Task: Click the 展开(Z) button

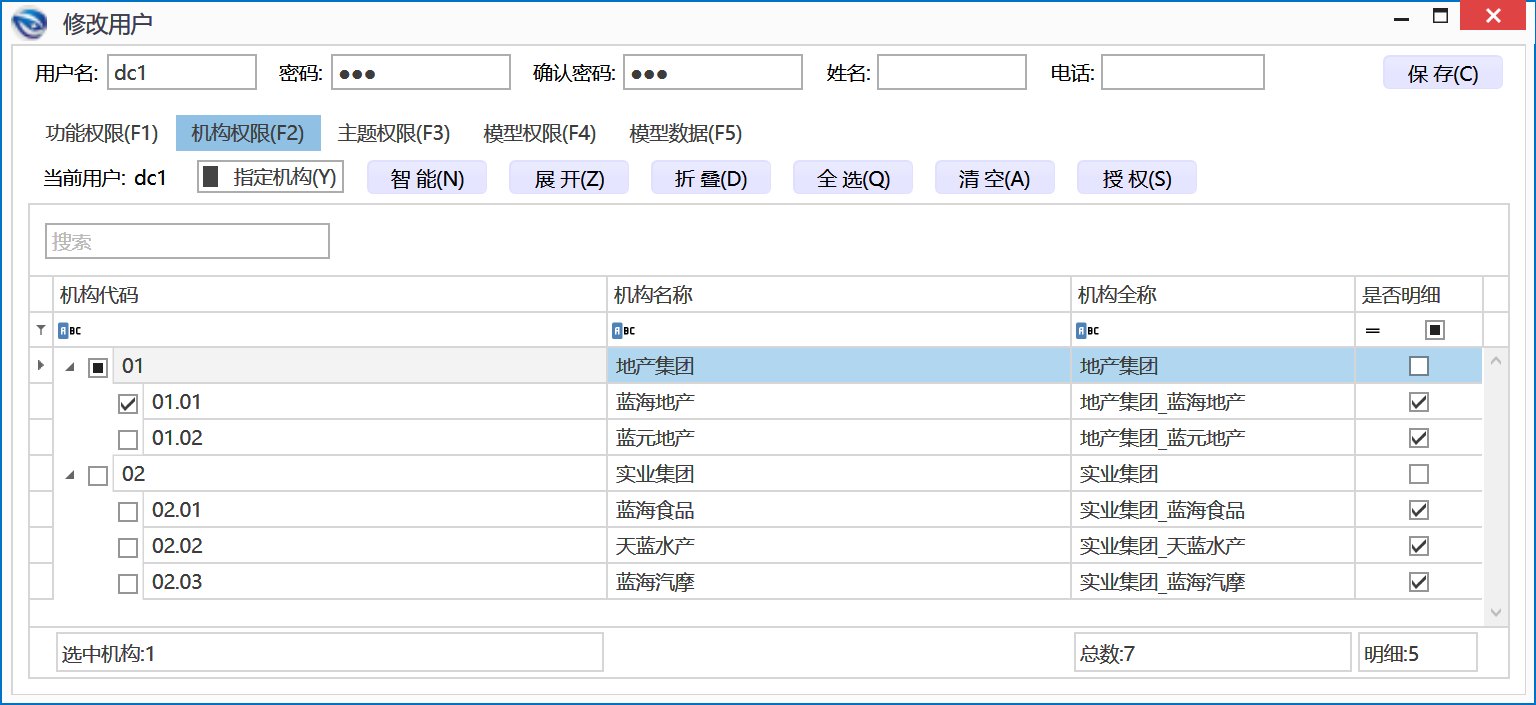Action: tap(569, 179)
